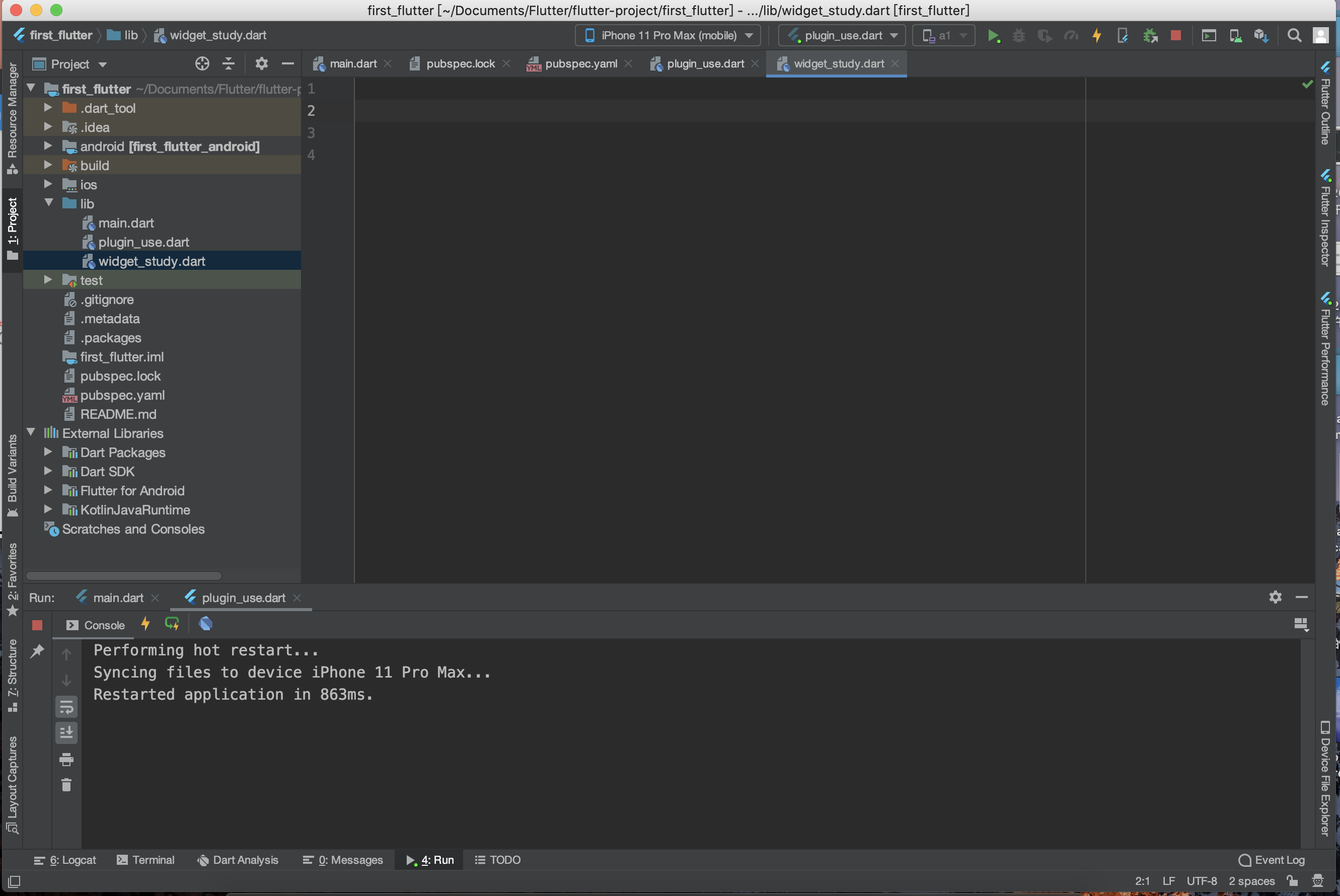Switch to the pubspec.yaml editor tab
Image resolution: width=1340 pixels, height=896 pixels.
(x=580, y=63)
